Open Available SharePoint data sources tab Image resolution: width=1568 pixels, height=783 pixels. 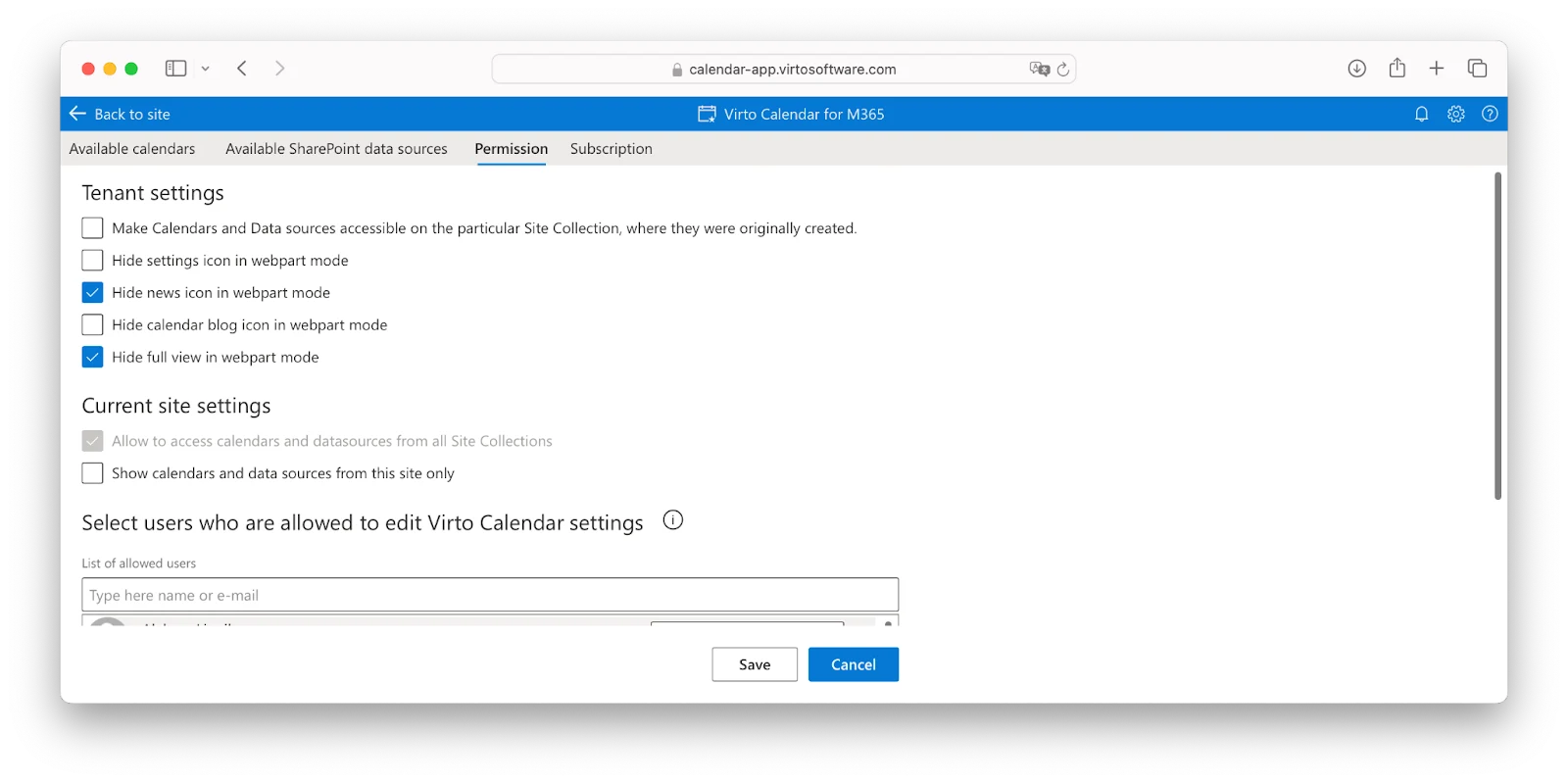point(336,149)
